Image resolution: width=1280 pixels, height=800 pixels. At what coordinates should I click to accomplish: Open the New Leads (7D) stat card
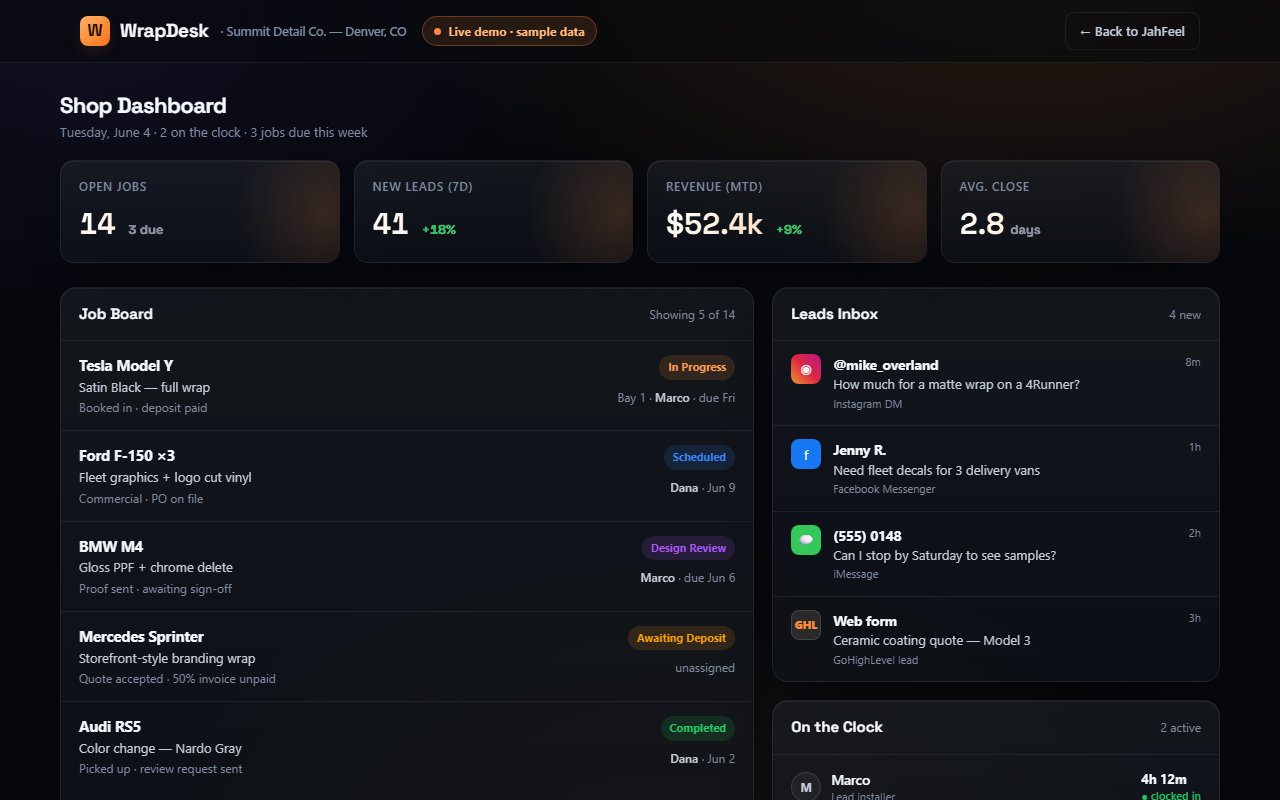[493, 212]
